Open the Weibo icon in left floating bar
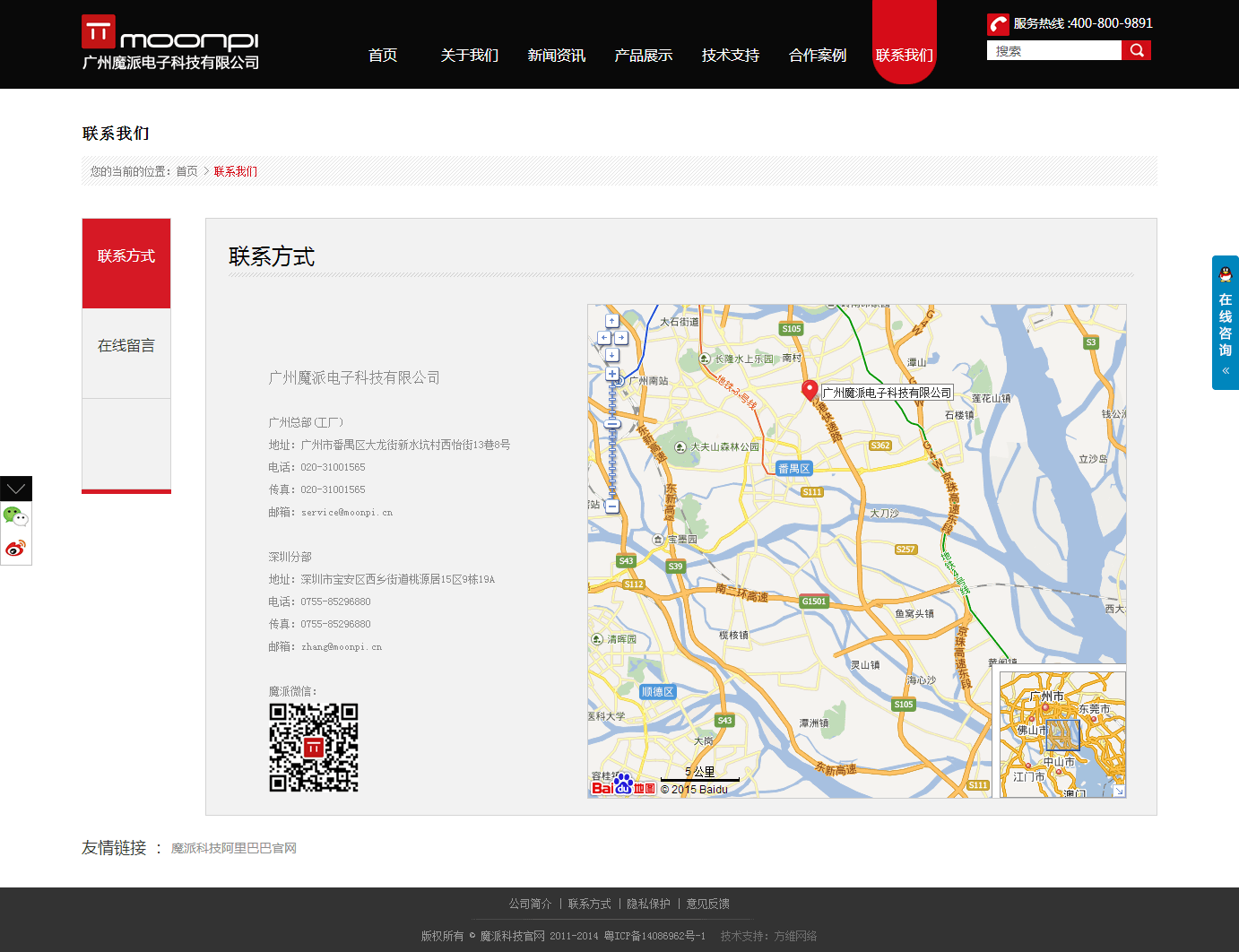The image size is (1239, 952). tap(15, 548)
